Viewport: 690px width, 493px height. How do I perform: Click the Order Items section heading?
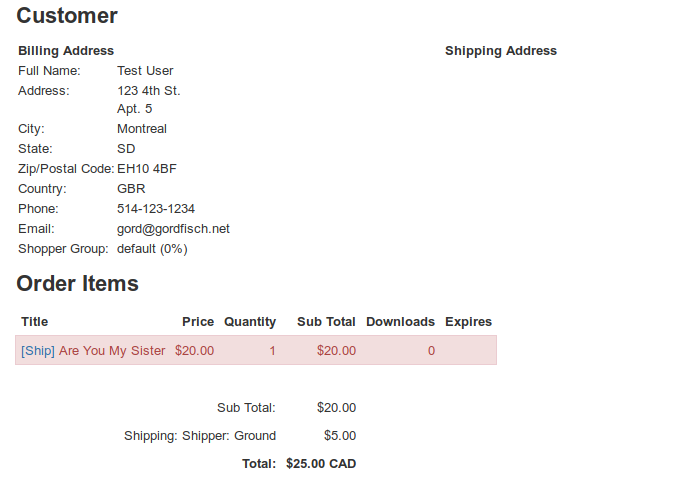[x=77, y=284]
